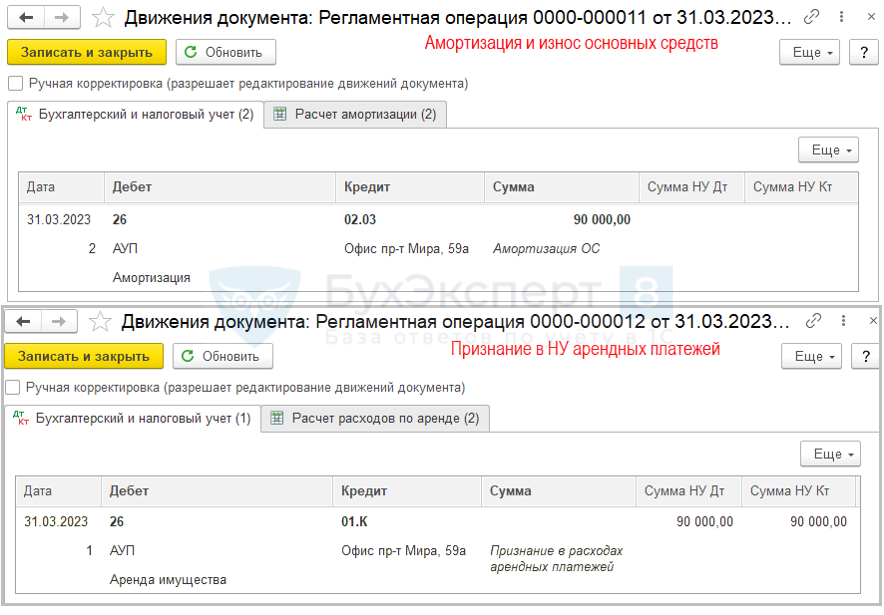The width and height of the screenshot is (884, 615).
Task: Enable Ручная корректировка in document 0000-000011
Action: (x=15, y=84)
